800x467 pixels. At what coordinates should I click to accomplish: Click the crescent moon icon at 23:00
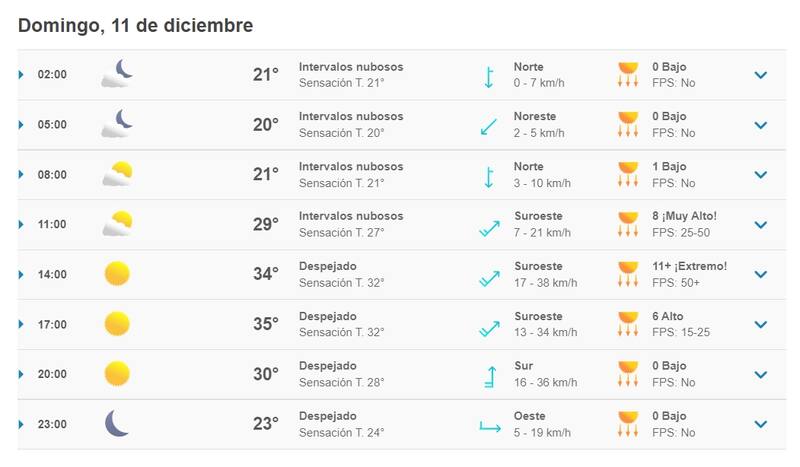(118, 424)
